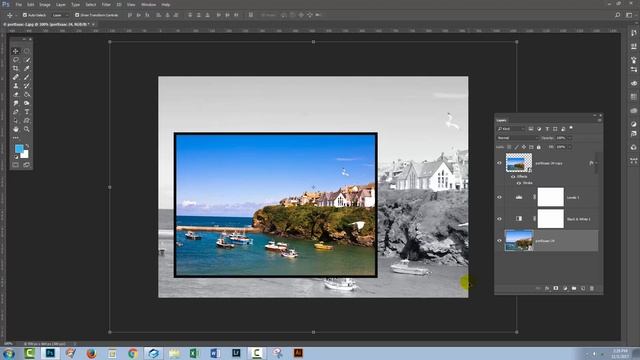Open Photoshop from the Windows taskbar

point(50,353)
